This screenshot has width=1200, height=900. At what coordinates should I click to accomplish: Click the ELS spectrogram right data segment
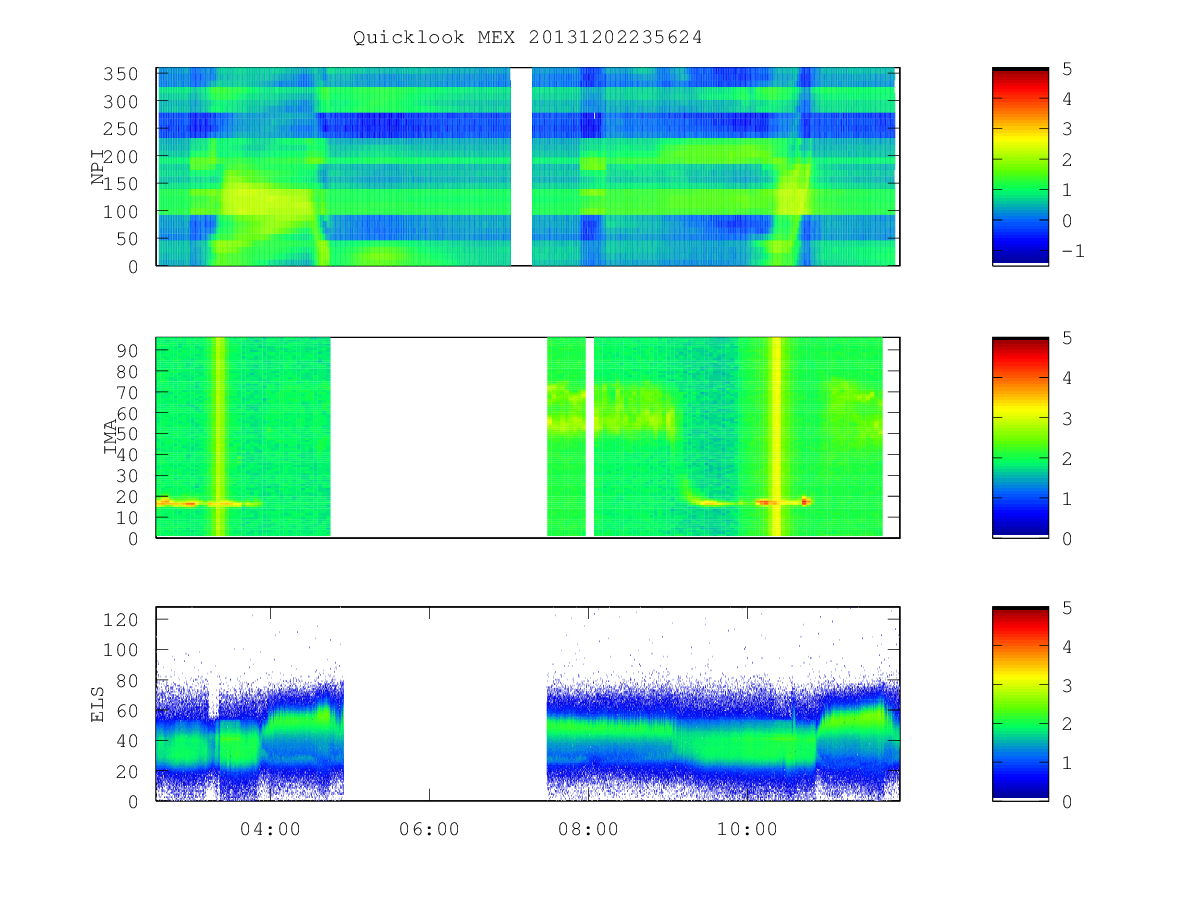pyautogui.click(x=723, y=704)
